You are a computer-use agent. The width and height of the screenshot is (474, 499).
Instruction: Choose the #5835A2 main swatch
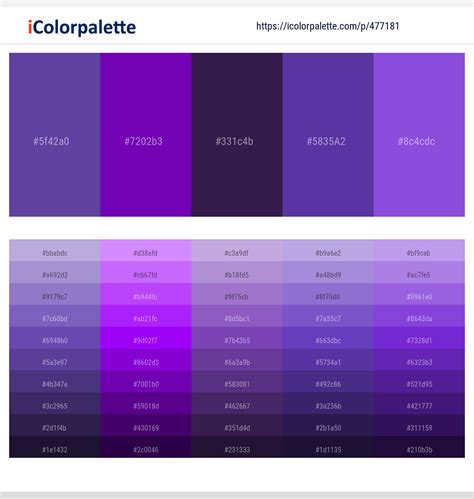[328, 135]
